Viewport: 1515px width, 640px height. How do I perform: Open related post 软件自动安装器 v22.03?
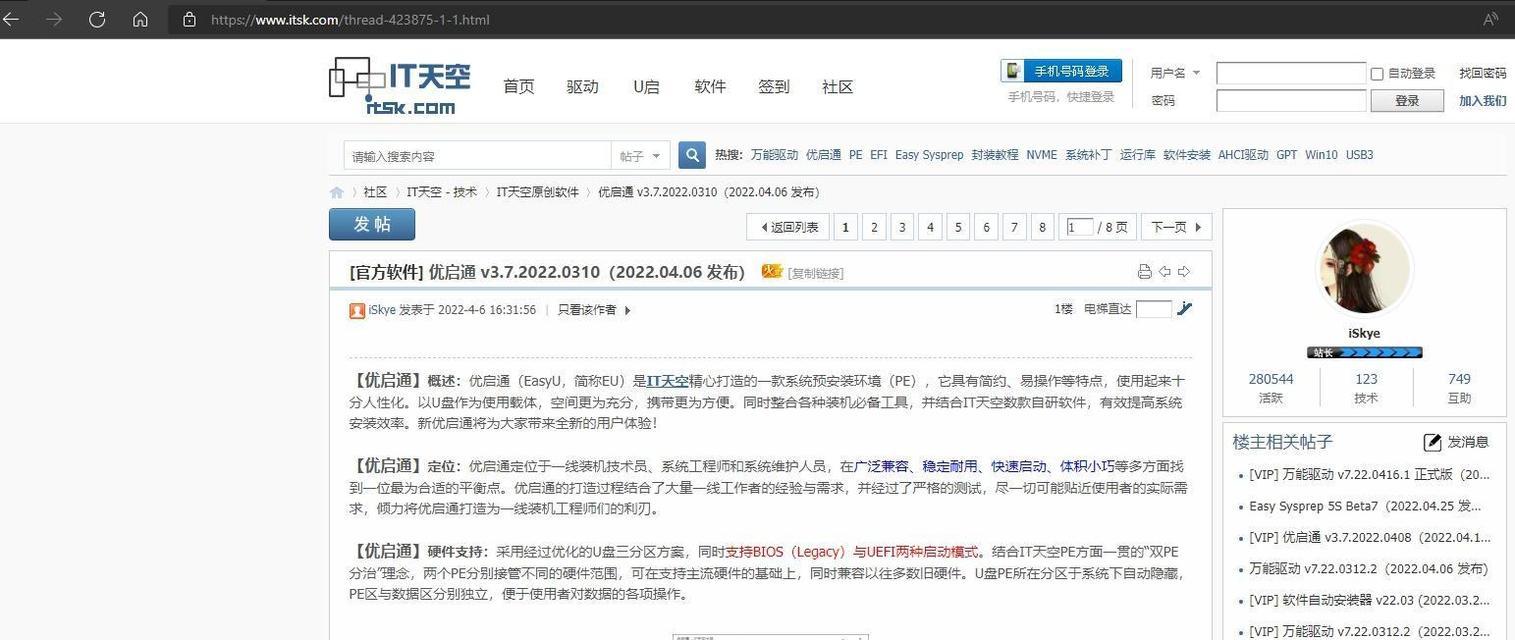coord(1369,600)
